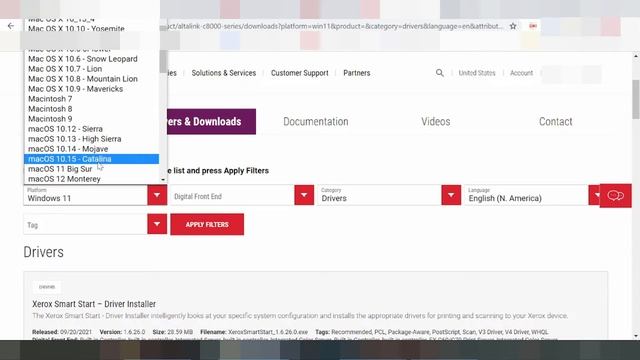The width and height of the screenshot is (640, 360).
Task: Select macOS 10.15 - Catalina in platform list
Action: (91, 159)
